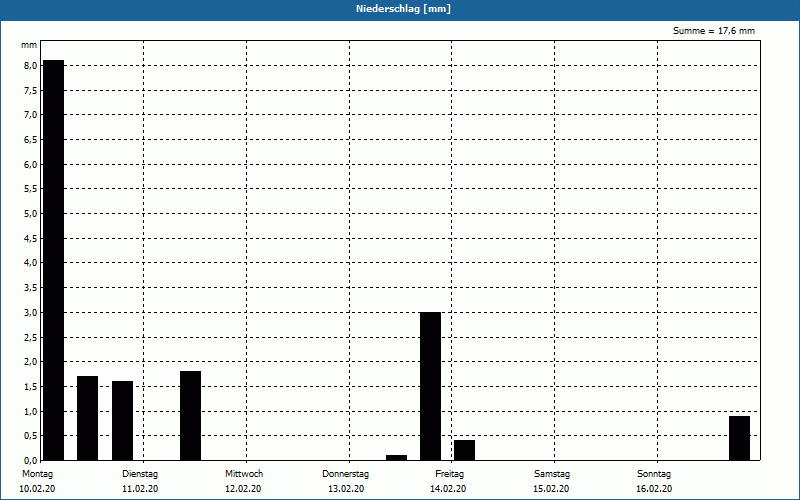Click the Freitag day label
Screen dimensions: 800x500
tap(449, 474)
